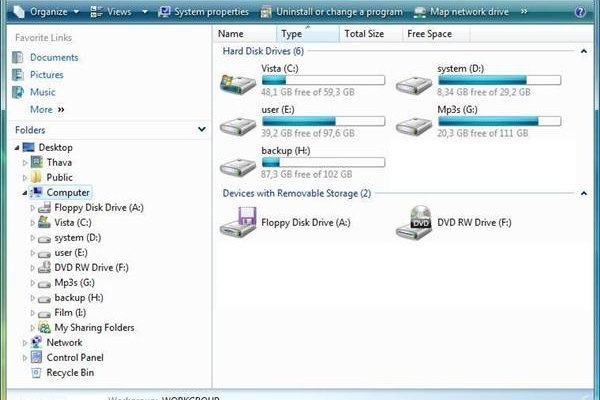Image resolution: width=600 pixels, height=400 pixels.
Task: Collapse the Devices with Removable Storage group arrow
Action: tap(584, 193)
